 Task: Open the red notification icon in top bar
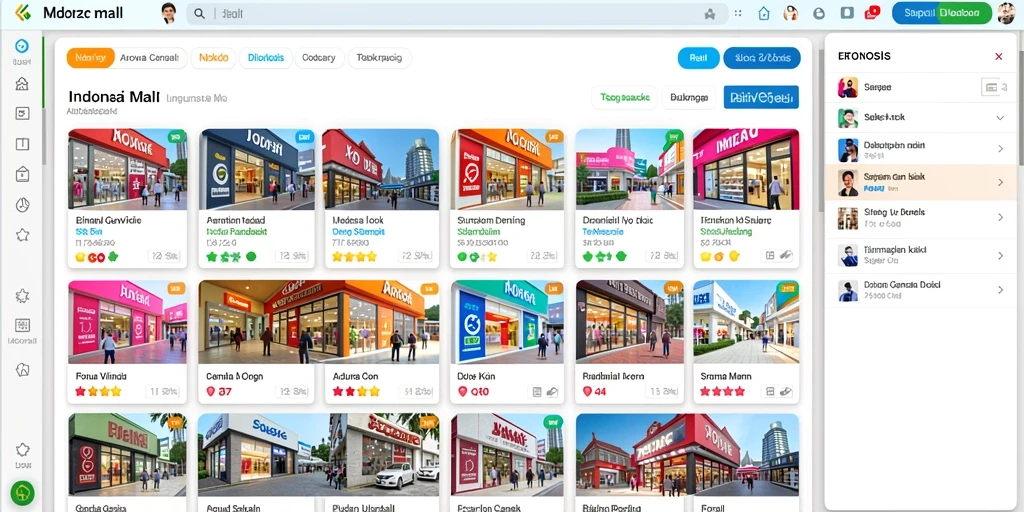pos(871,12)
